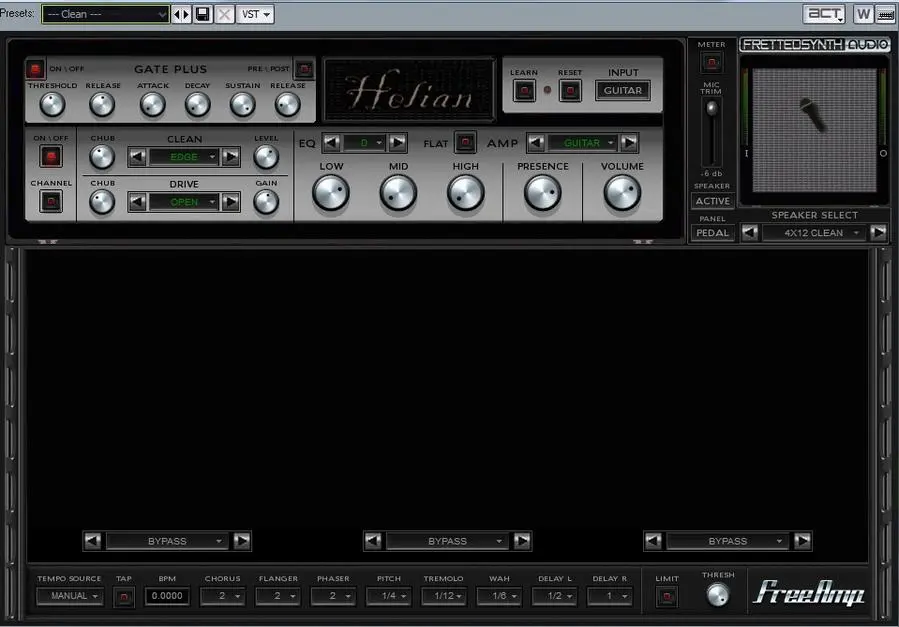
Task: Toggle the LEARN button
Action: [524, 91]
